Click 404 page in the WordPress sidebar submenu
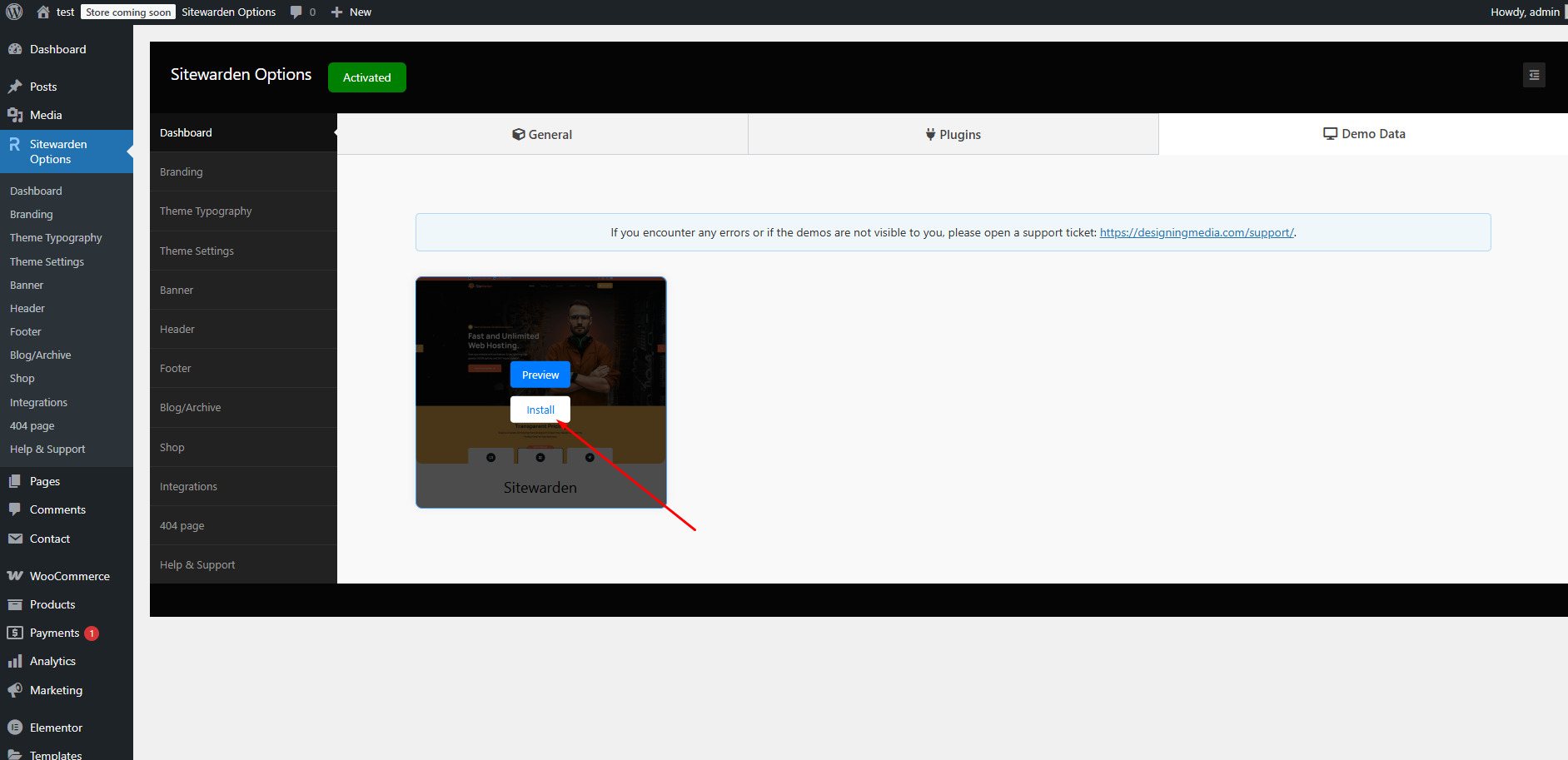The height and width of the screenshot is (760, 1568). [x=32, y=425]
